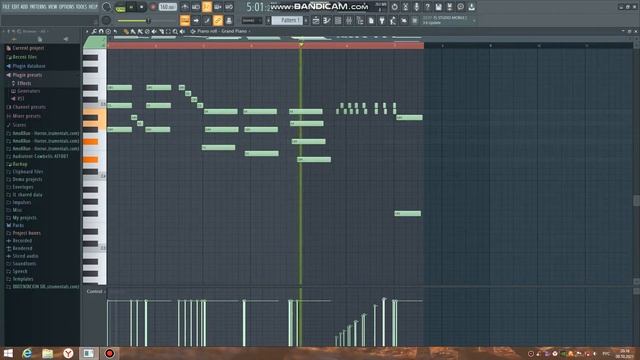Open the Pattern 1 selector dropdown

click(287, 20)
